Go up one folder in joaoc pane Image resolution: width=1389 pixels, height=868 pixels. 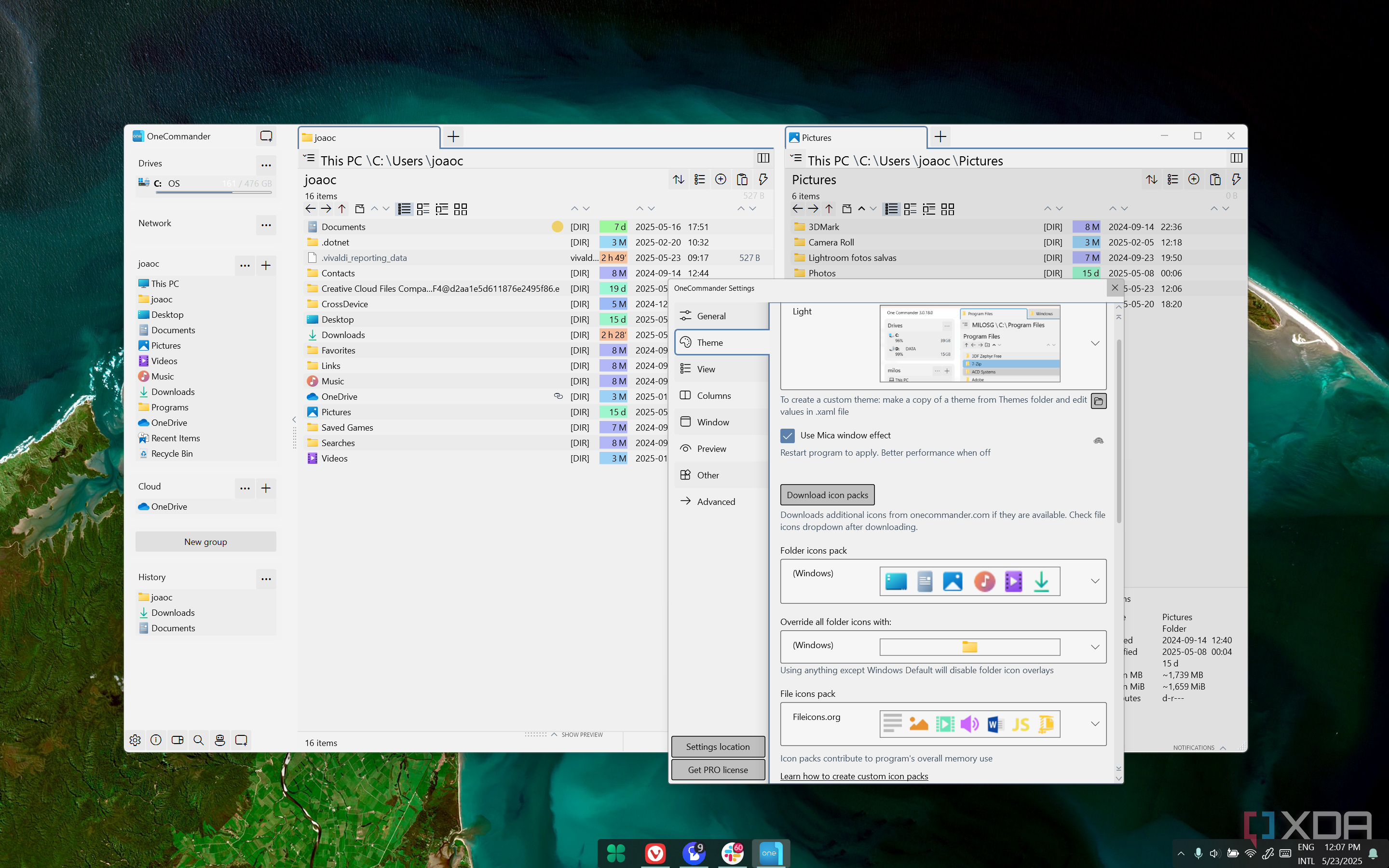tap(342, 209)
